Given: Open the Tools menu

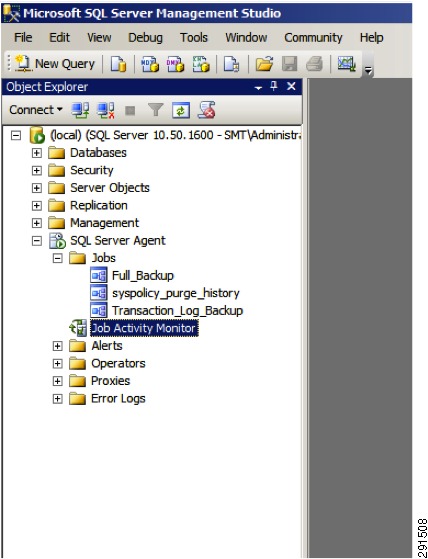Looking at the screenshot, I should [194, 37].
